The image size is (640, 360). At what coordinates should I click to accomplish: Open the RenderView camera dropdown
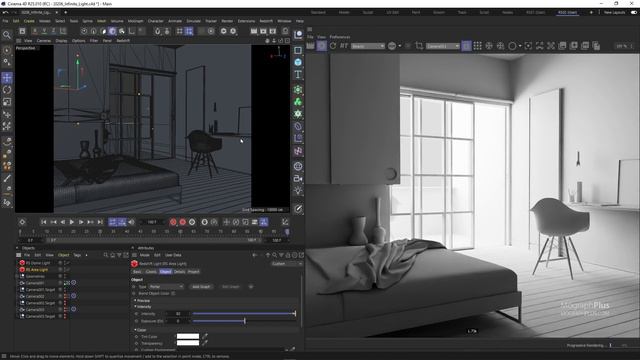point(442,46)
